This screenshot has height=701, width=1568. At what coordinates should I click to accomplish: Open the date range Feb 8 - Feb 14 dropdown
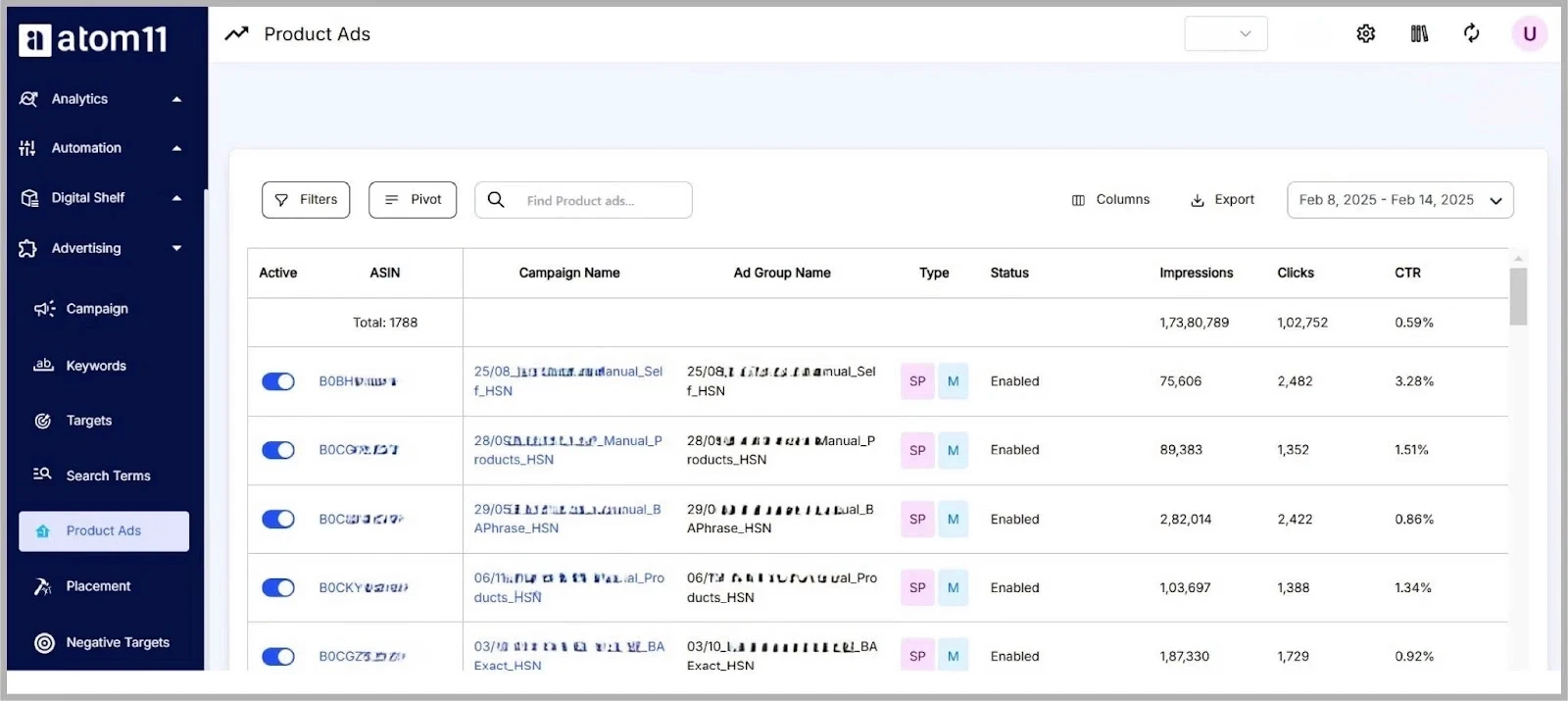point(1400,200)
